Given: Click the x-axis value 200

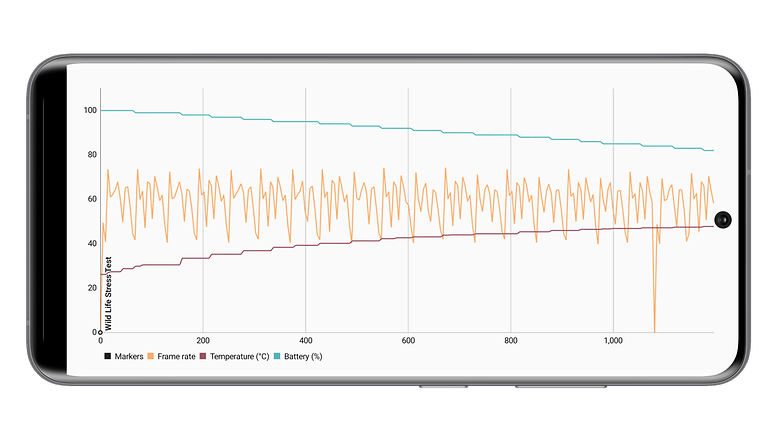Looking at the screenshot, I should point(203,341).
